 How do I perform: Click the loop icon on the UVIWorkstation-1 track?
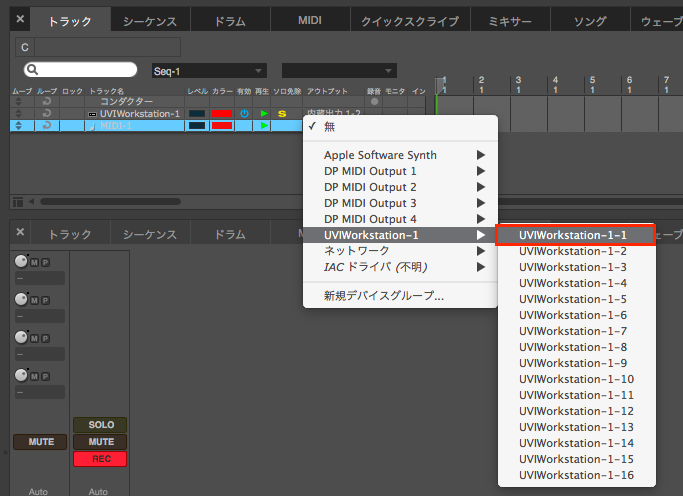coord(47,114)
